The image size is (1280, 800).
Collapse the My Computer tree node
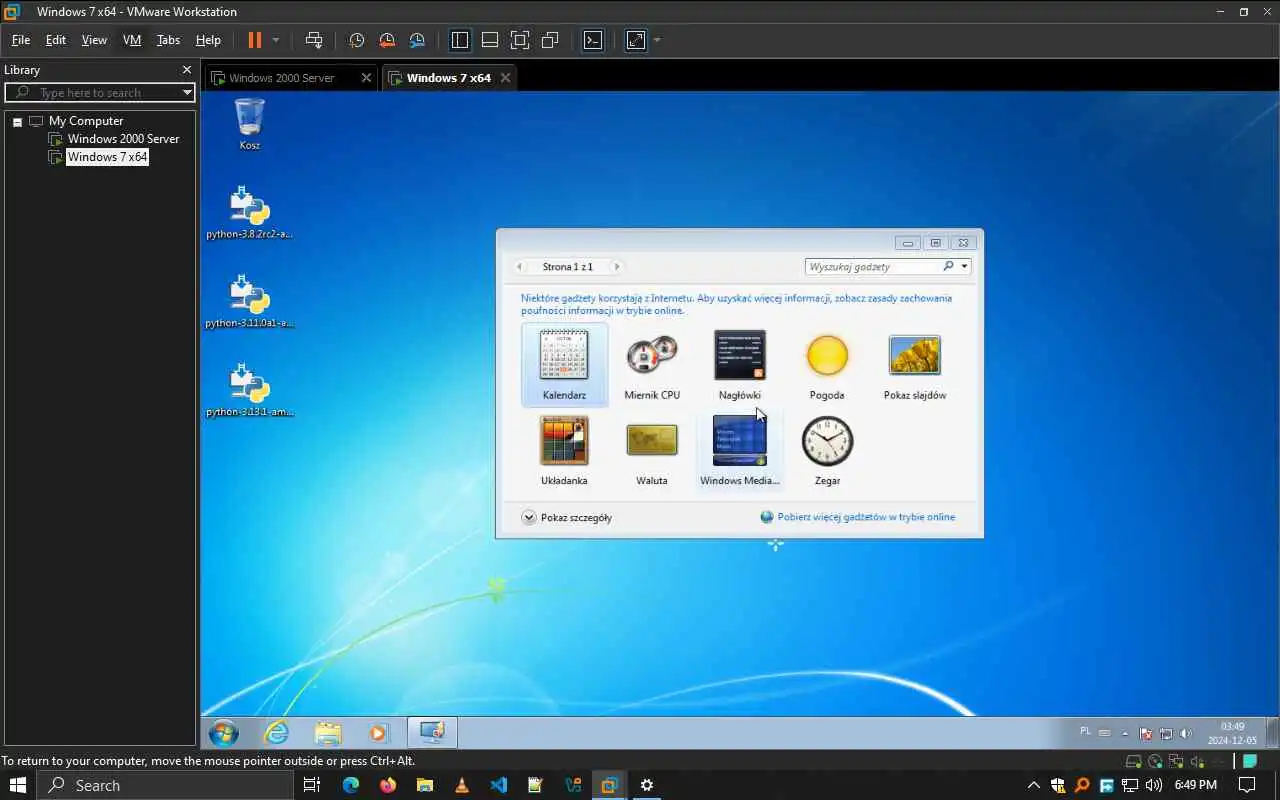pos(17,121)
